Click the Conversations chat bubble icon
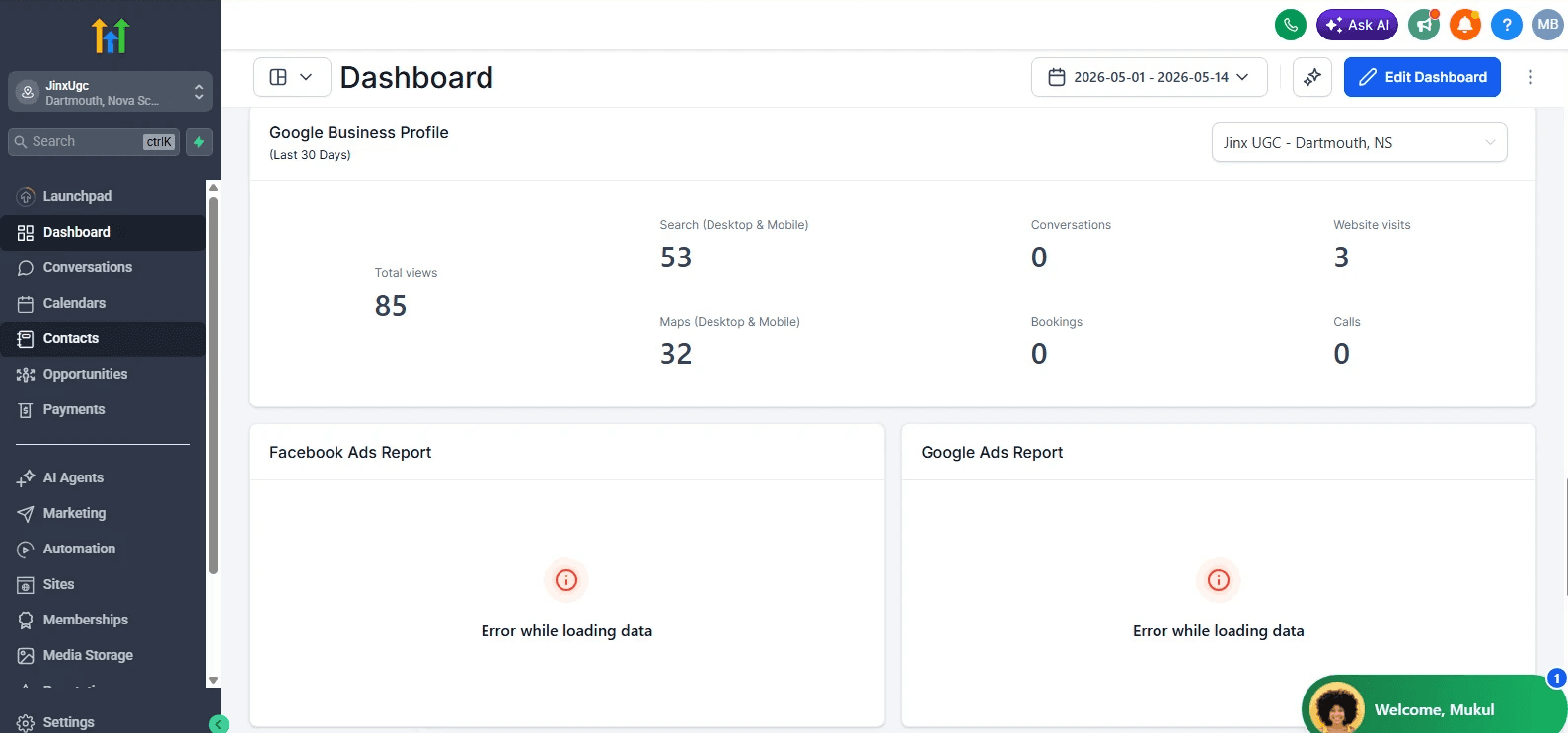 26,268
